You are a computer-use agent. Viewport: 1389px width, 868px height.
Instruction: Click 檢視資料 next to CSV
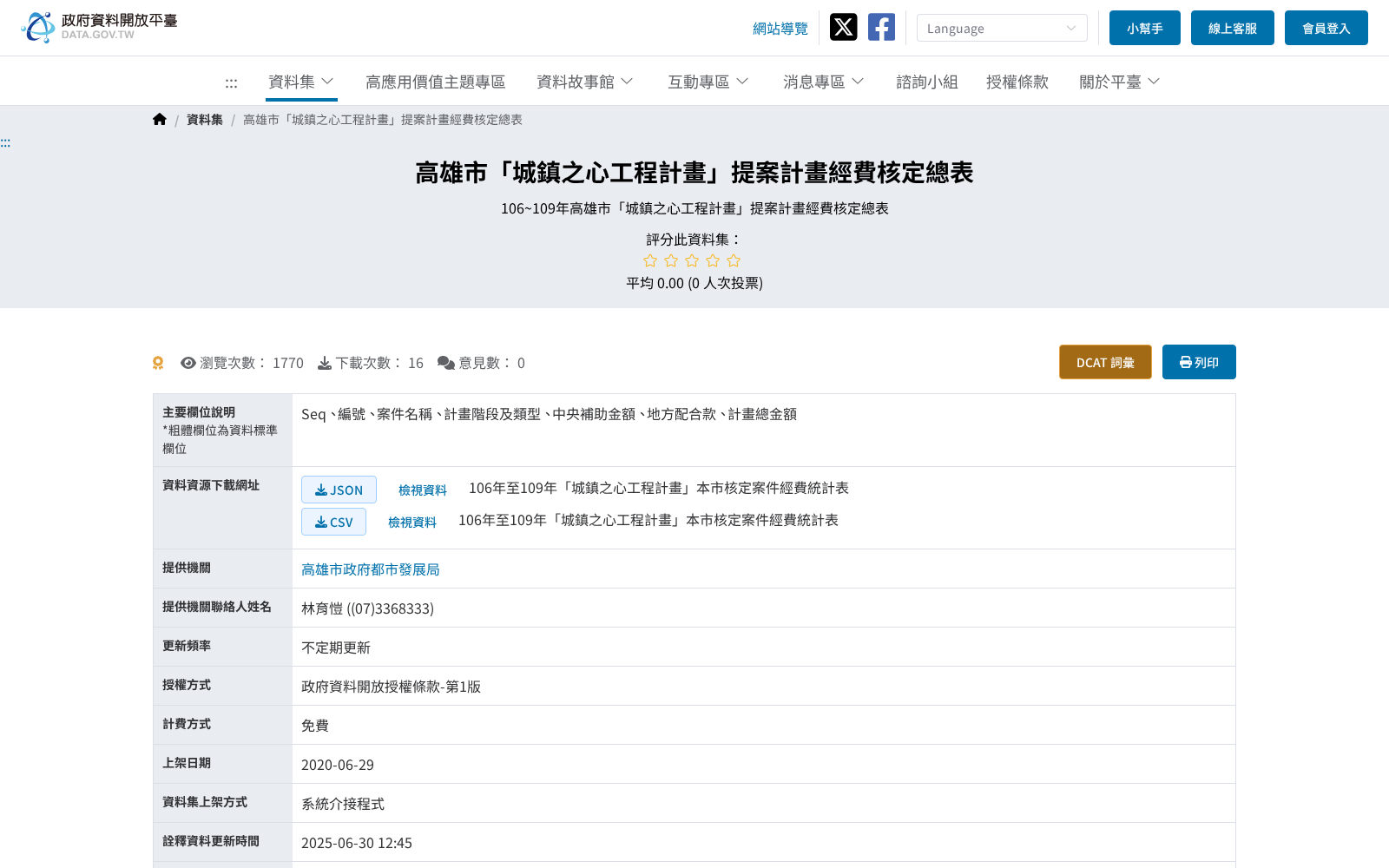(x=412, y=523)
